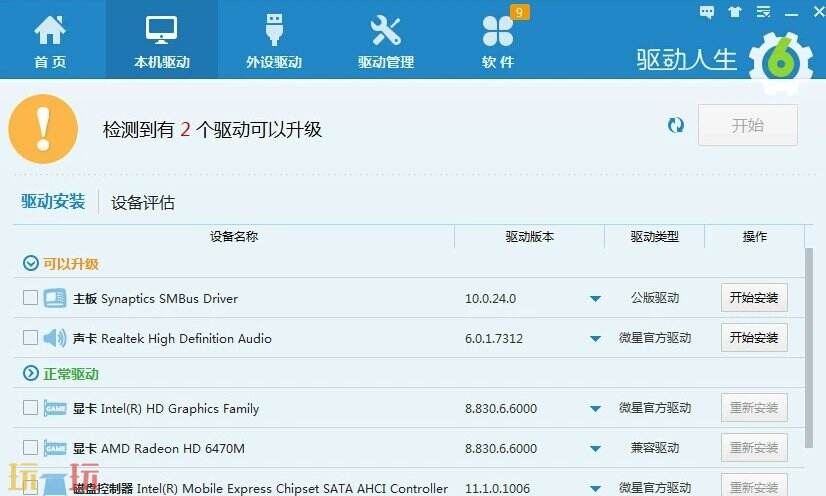Screen dimensions: 826x496
Task: Switch to the 驱动安装 tab
Action: click(53, 202)
